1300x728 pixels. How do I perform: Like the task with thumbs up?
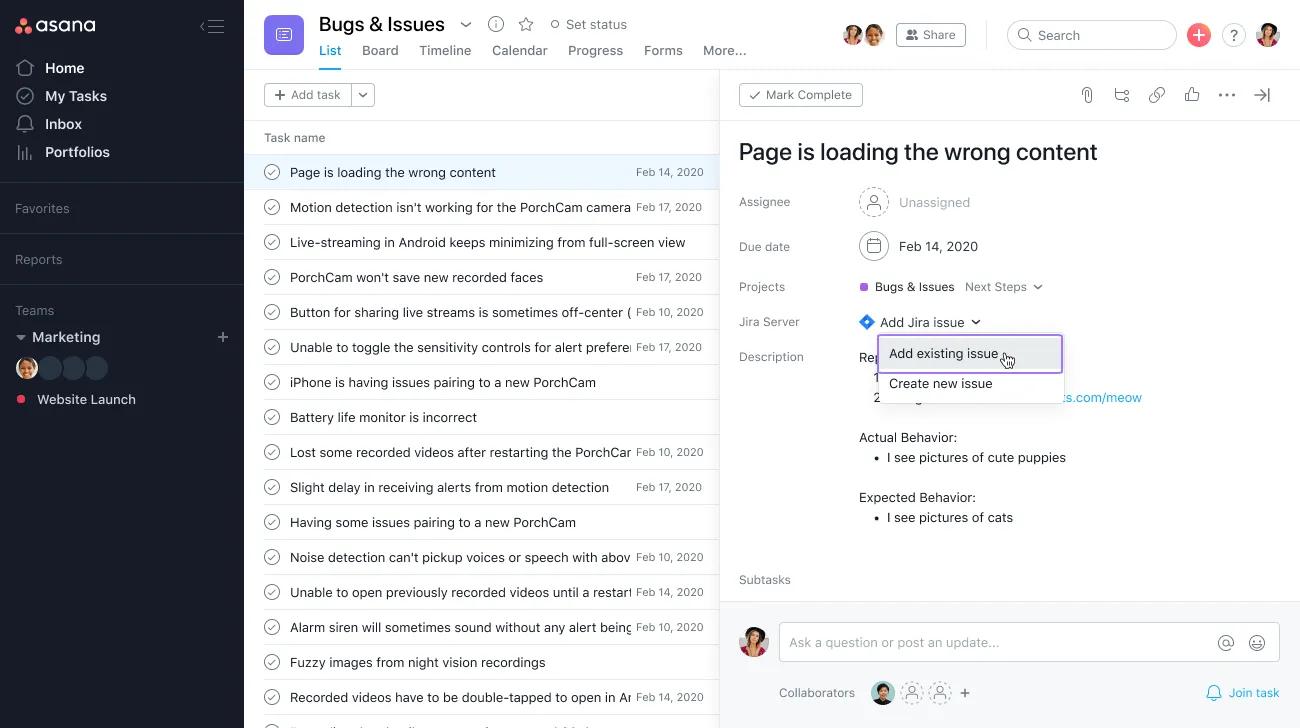pos(1192,95)
